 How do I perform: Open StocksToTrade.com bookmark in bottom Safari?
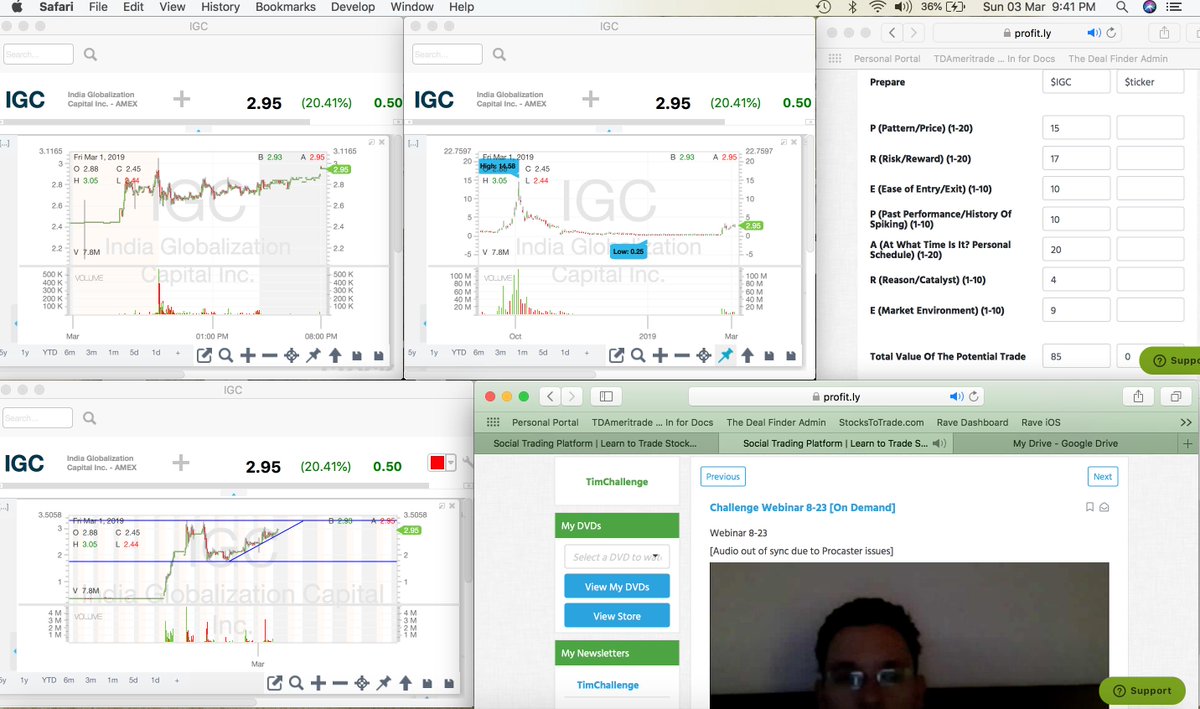tap(882, 422)
